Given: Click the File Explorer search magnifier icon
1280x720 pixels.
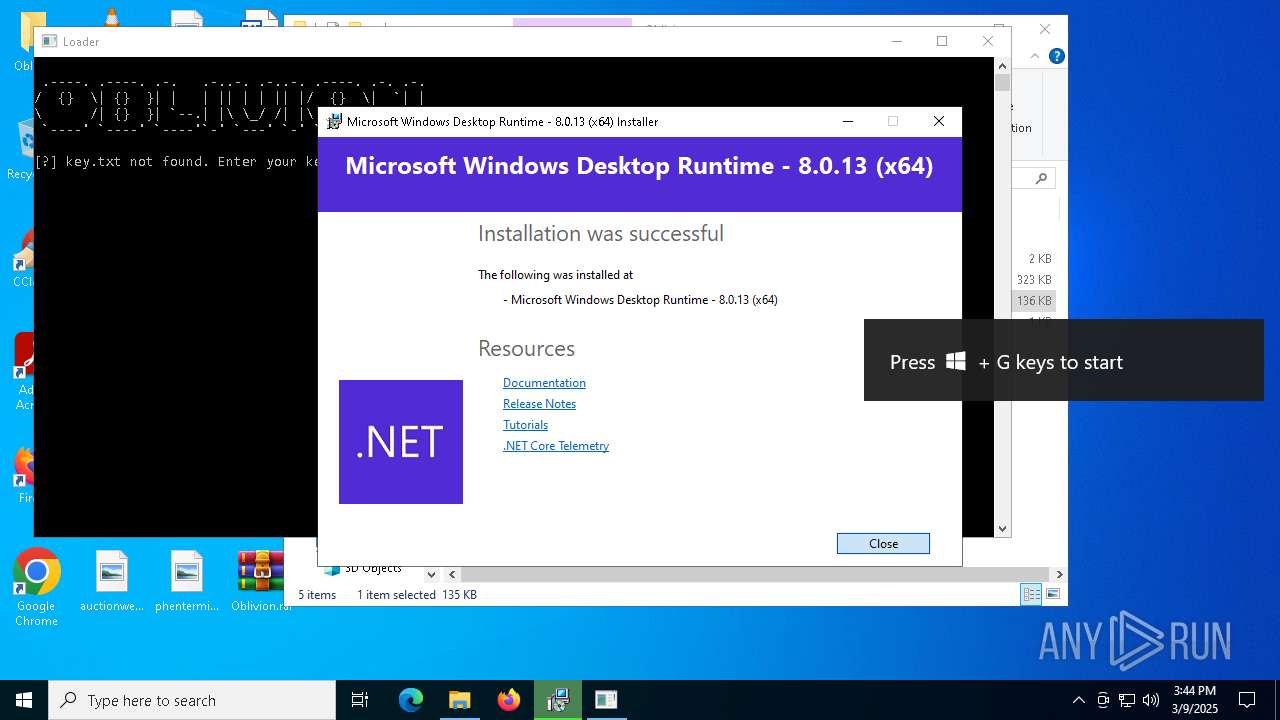Looking at the screenshot, I should [x=1041, y=178].
